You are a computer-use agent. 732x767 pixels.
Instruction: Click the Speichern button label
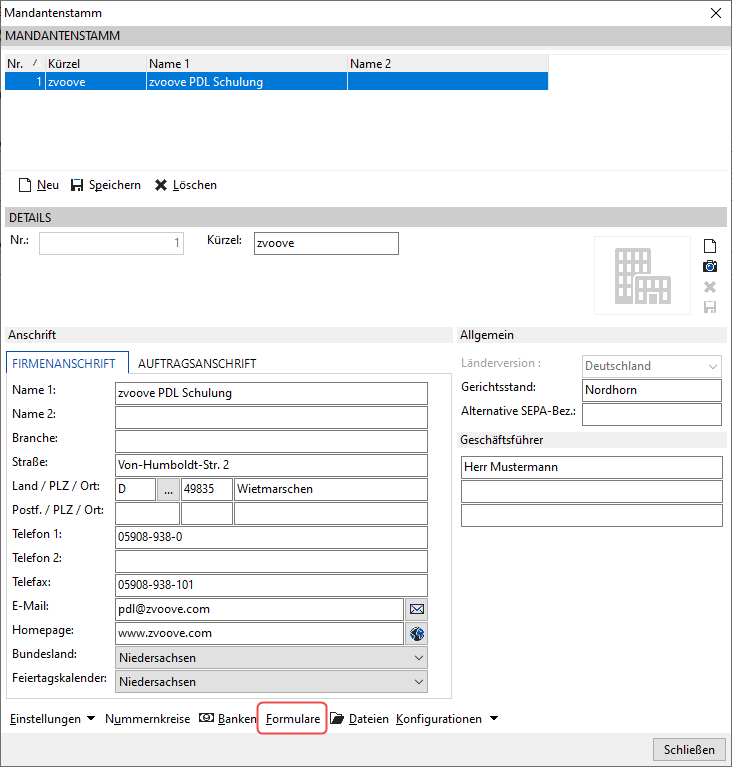pos(114,185)
